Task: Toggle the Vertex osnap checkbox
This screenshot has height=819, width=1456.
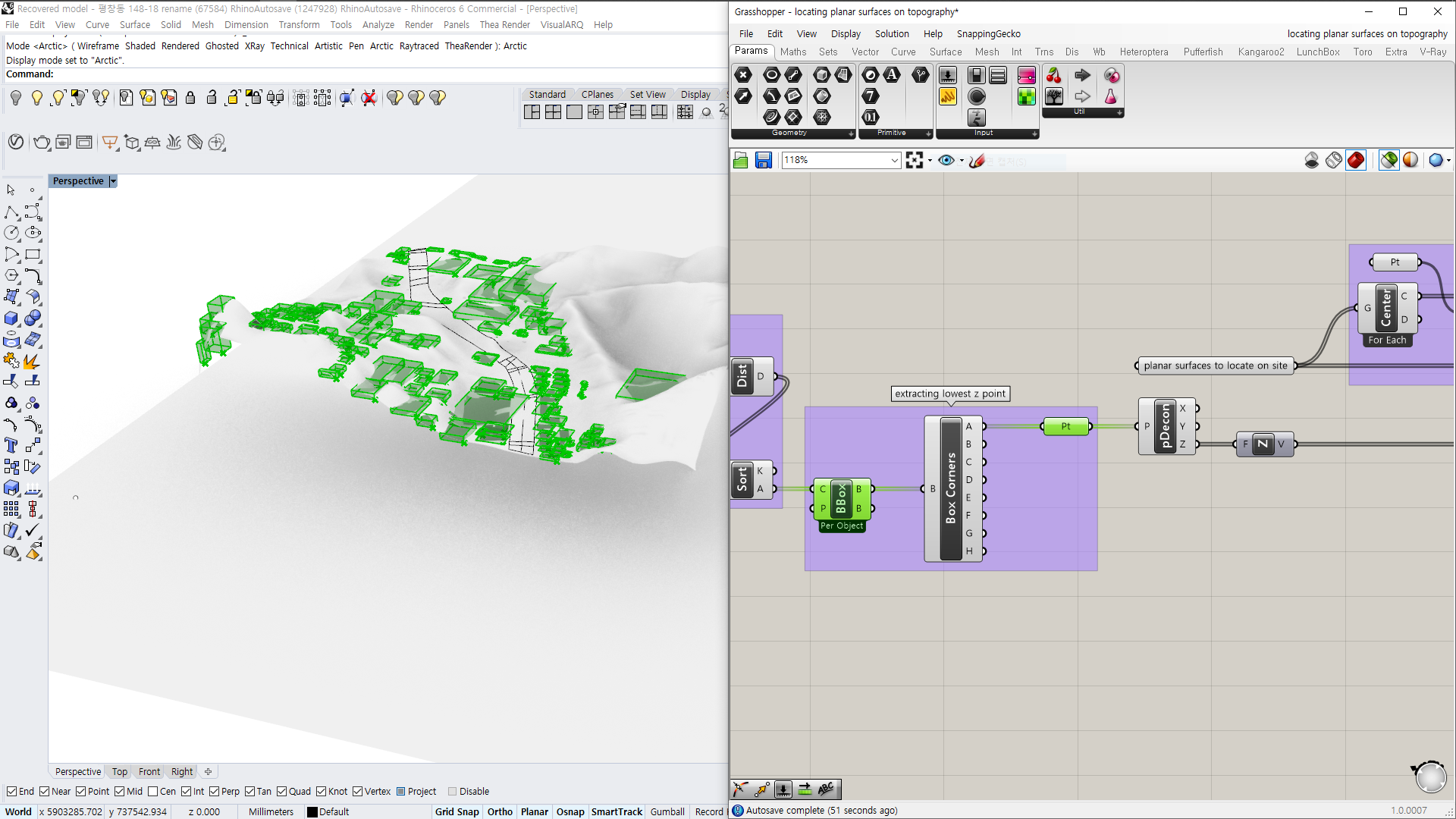Action: 358,791
